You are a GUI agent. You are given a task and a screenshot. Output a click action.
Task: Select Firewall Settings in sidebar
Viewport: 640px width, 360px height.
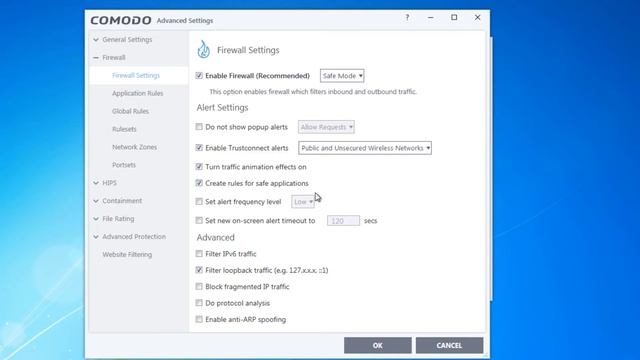pyautogui.click(x=136, y=76)
